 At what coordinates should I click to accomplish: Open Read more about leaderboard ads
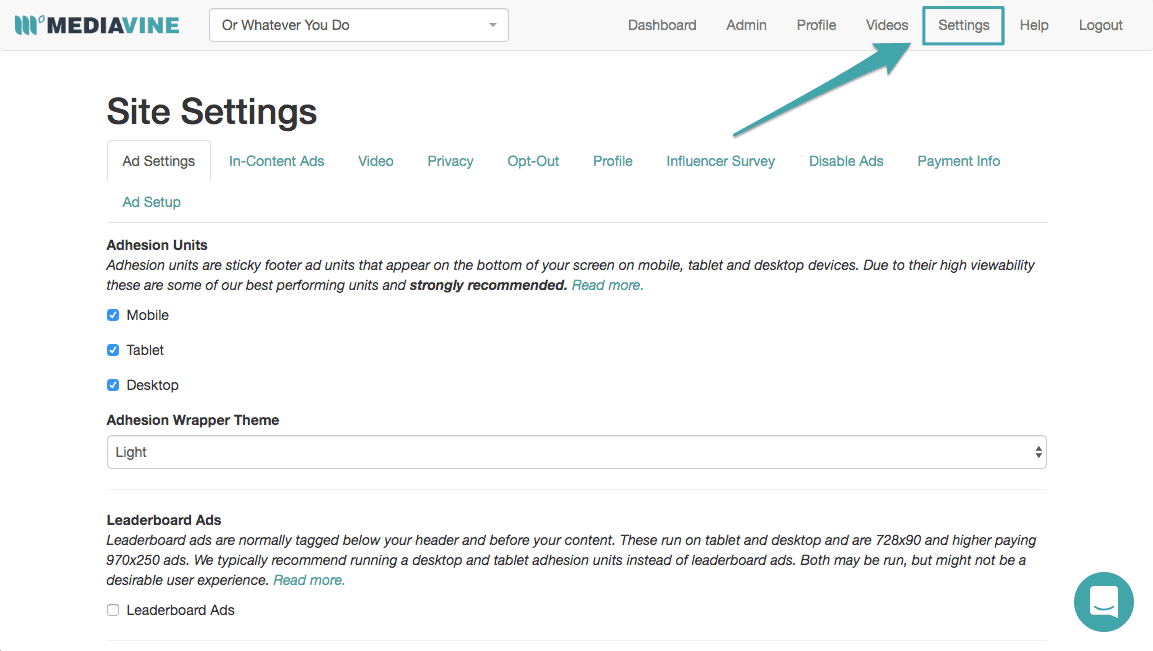click(x=309, y=579)
